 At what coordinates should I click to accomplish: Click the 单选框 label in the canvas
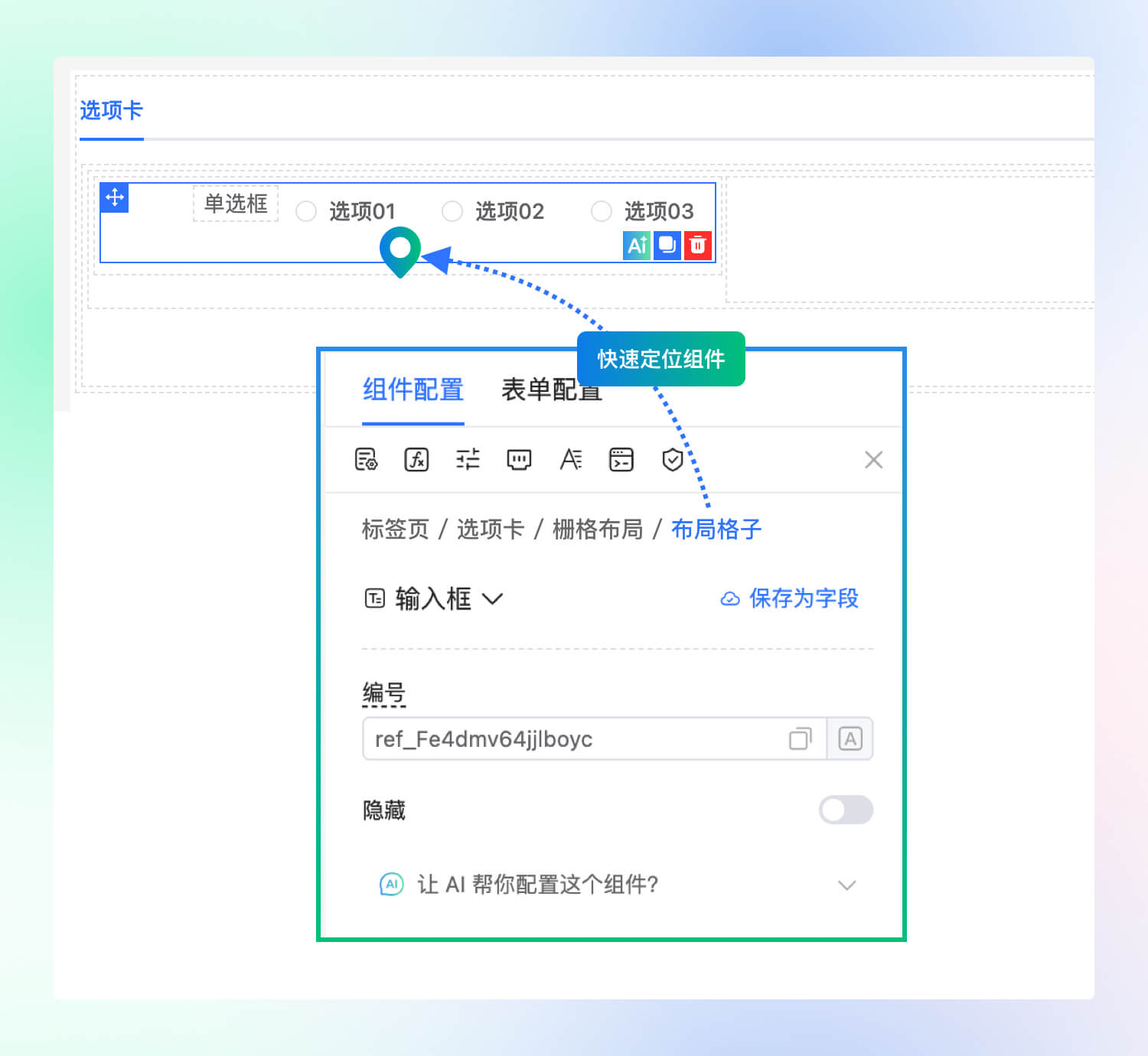(x=236, y=204)
